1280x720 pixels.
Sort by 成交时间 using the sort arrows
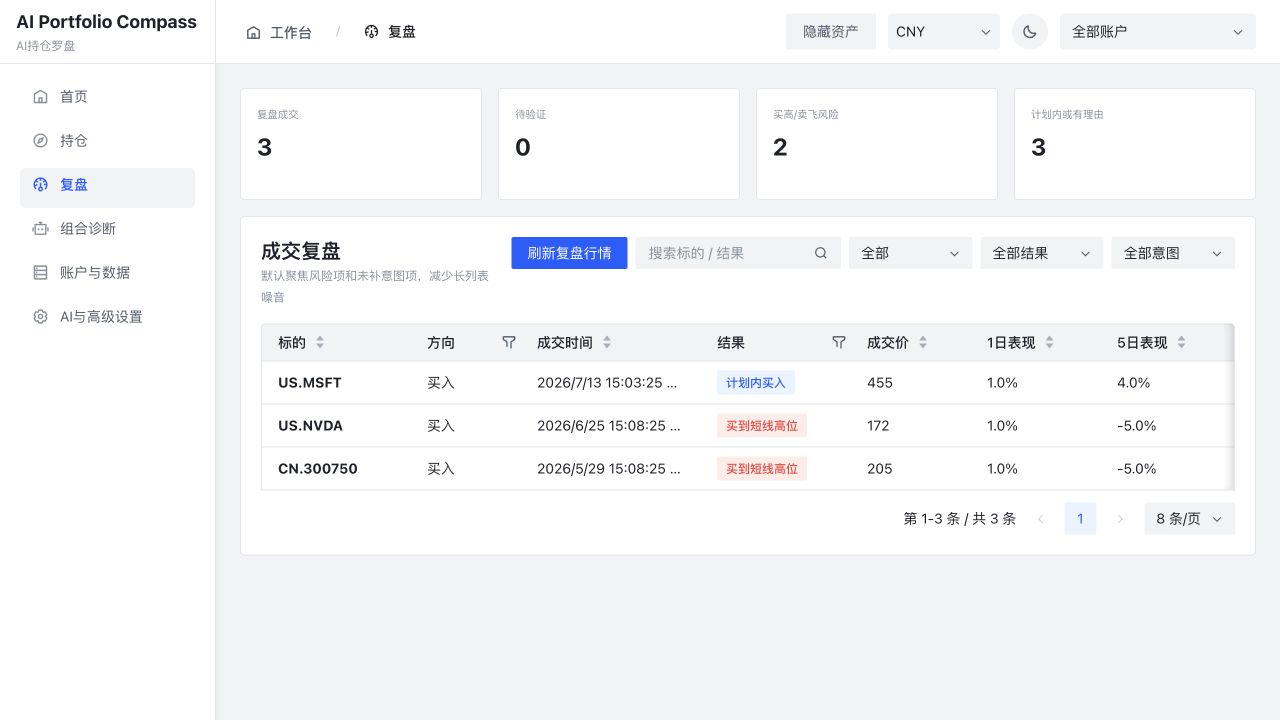coord(607,343)
